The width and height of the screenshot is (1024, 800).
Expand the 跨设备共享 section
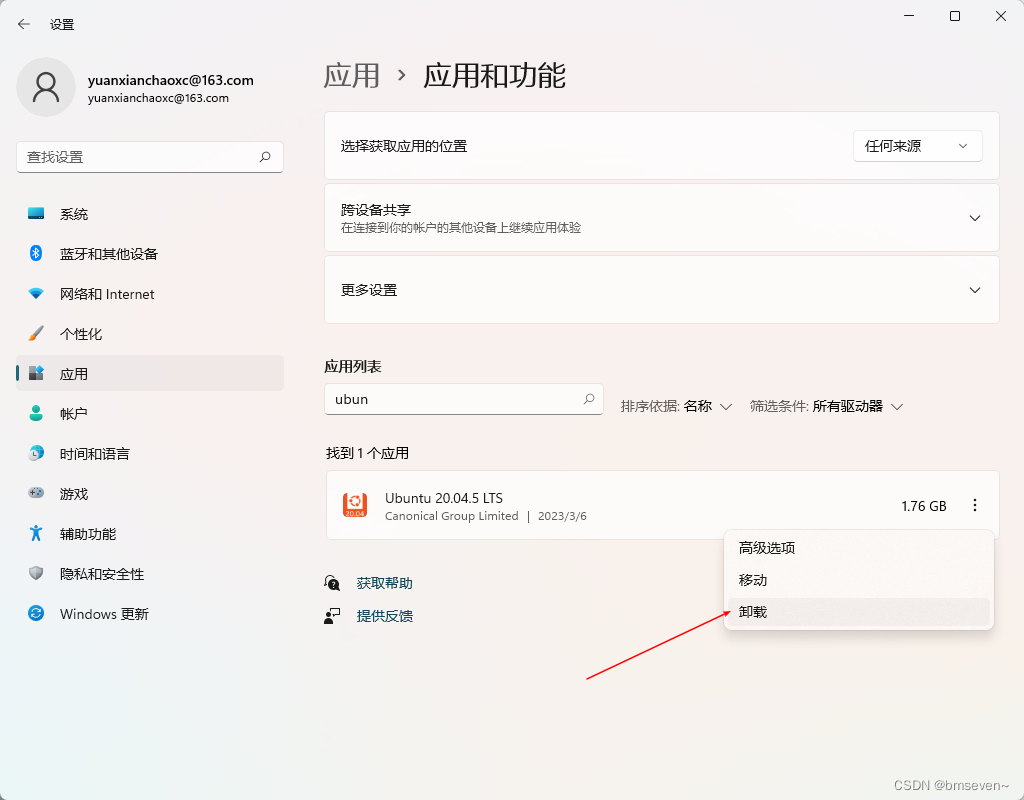(974, 217)
